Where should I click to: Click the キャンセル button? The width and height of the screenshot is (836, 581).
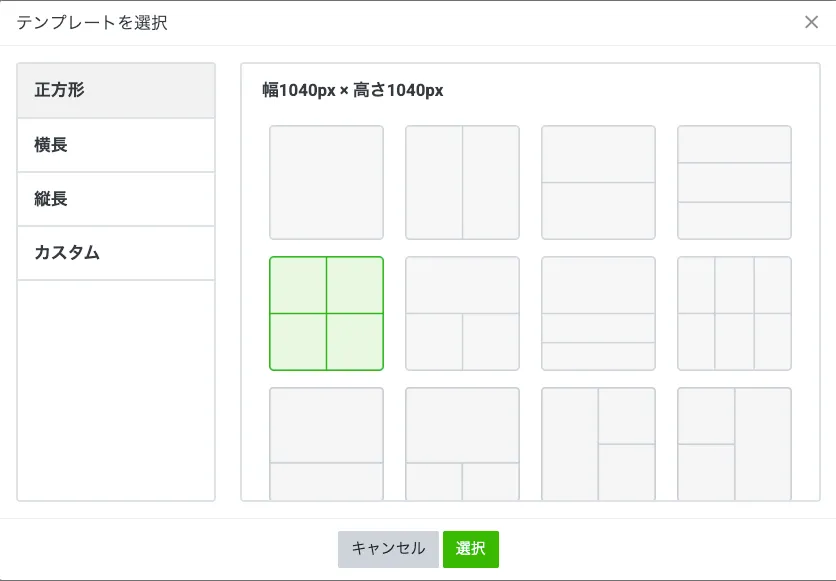pos(388,549)
